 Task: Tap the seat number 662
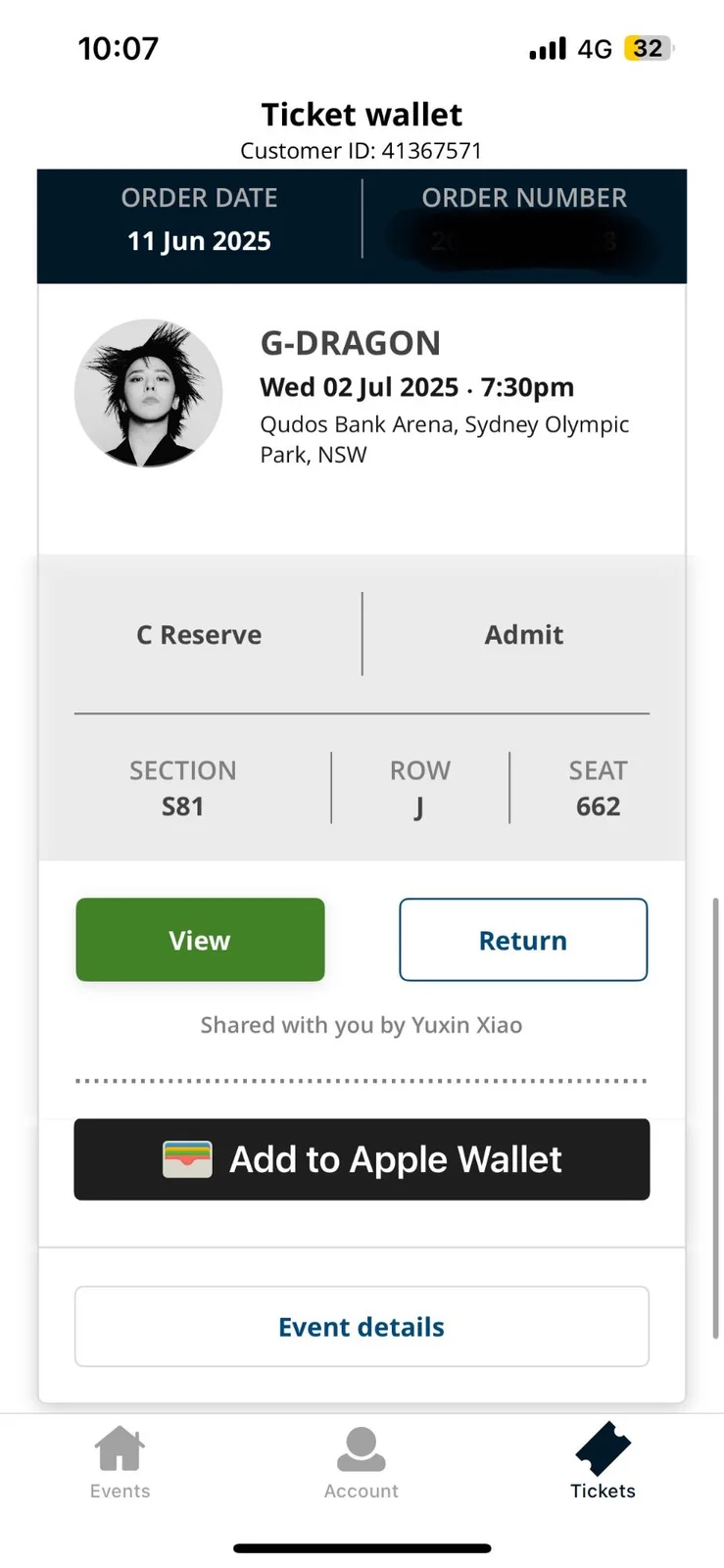pyautogui.click(x=598, y=807)
